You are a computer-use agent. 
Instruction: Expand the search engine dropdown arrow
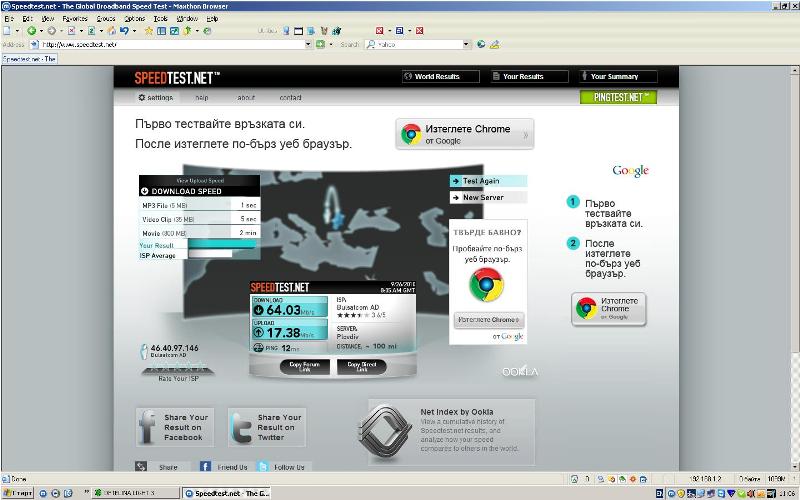tap(466, 44)
